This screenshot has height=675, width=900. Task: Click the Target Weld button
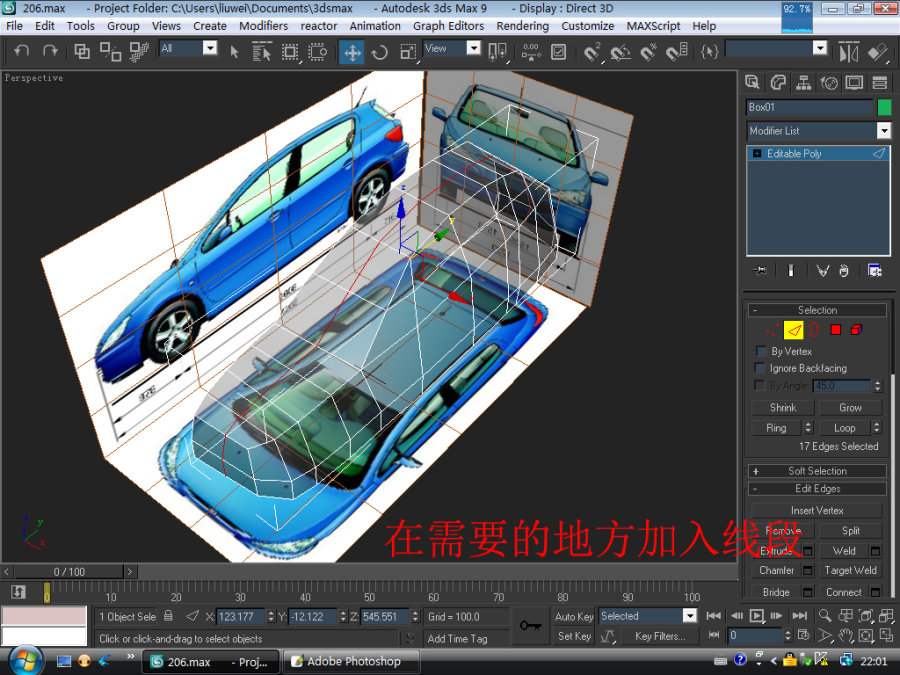850,571
